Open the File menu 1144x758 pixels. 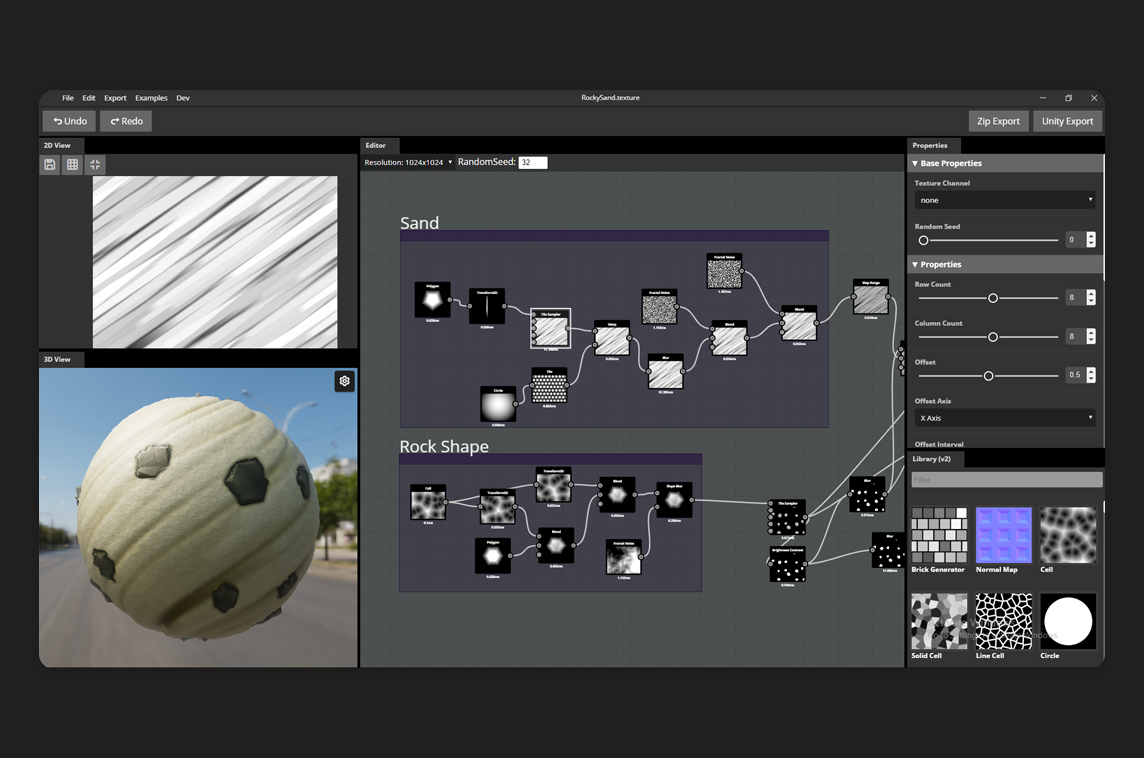tap(68, 98)
